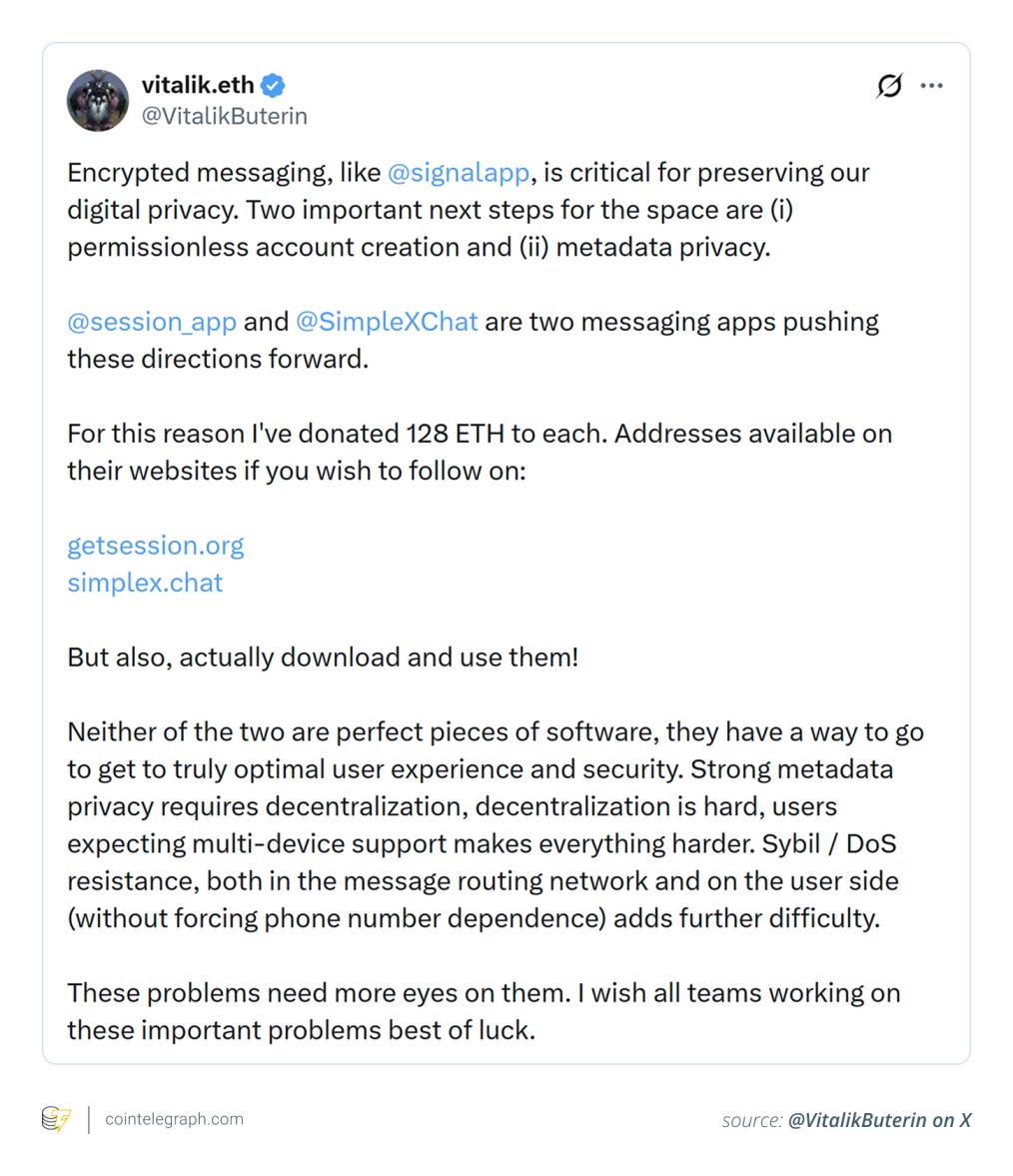Visit the simplex.chat link
This screenshot has height=1176, width=1013.
(145, 583)
